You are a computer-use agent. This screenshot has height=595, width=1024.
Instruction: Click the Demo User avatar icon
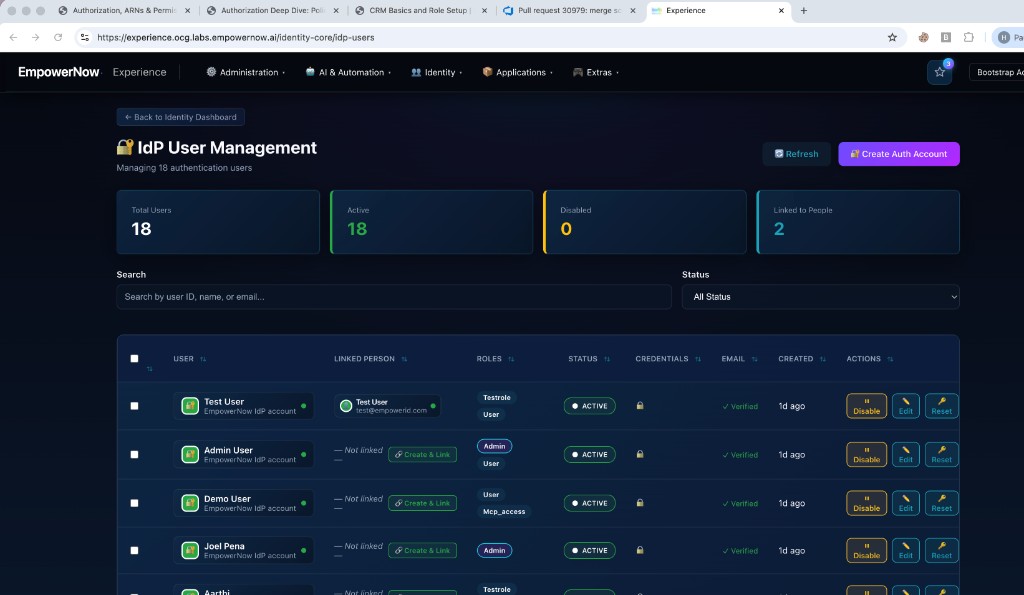pyautogui.click(x=190, y=503)
